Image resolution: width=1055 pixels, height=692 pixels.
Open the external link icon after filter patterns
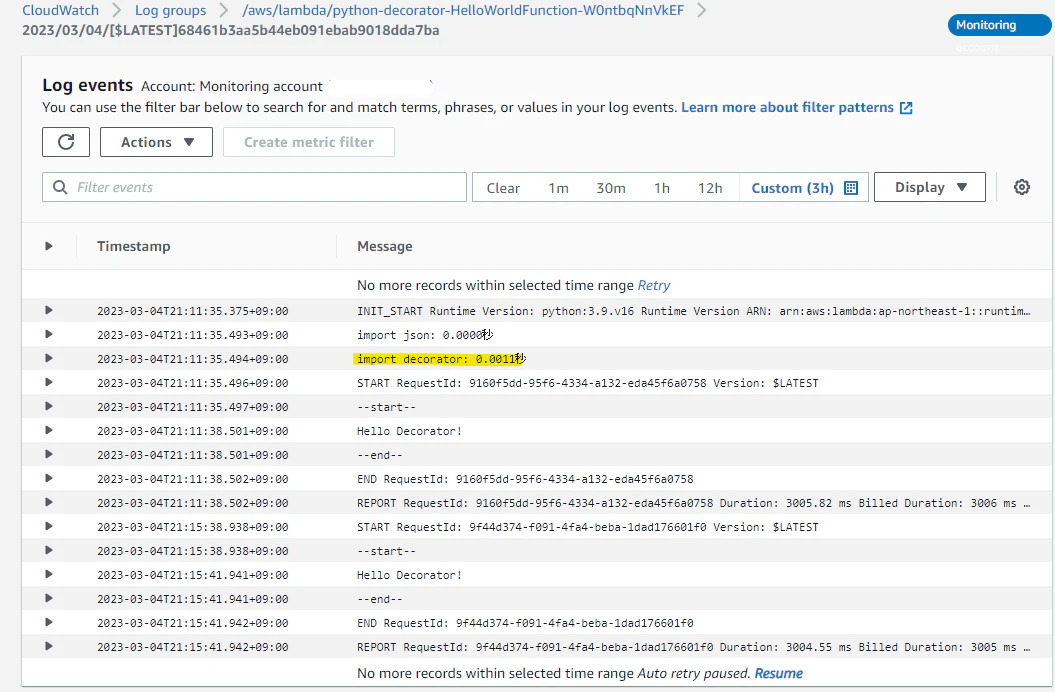coord(906,108)
